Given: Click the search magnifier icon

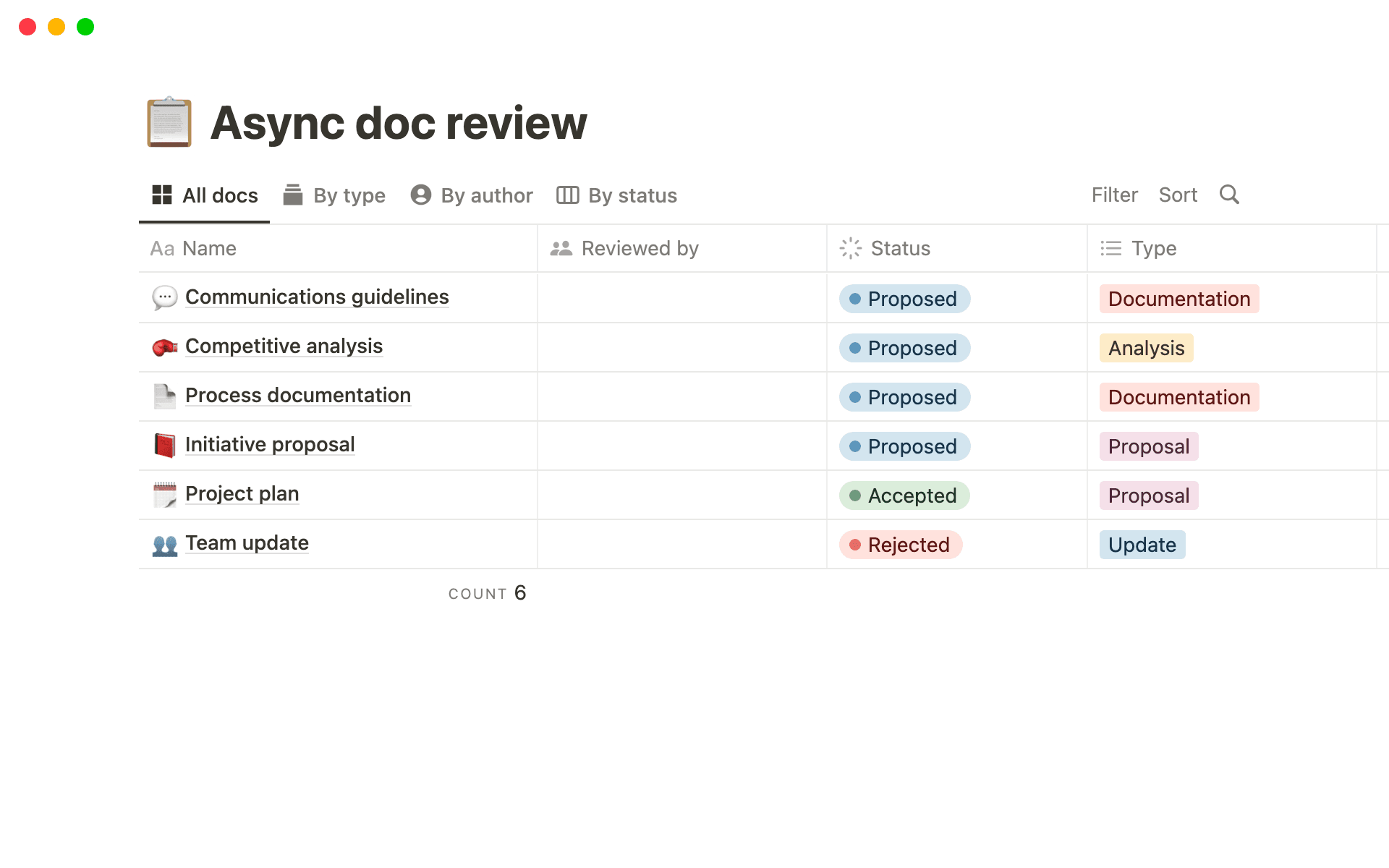Looking at the screenshot, I should coord(1229,195).
